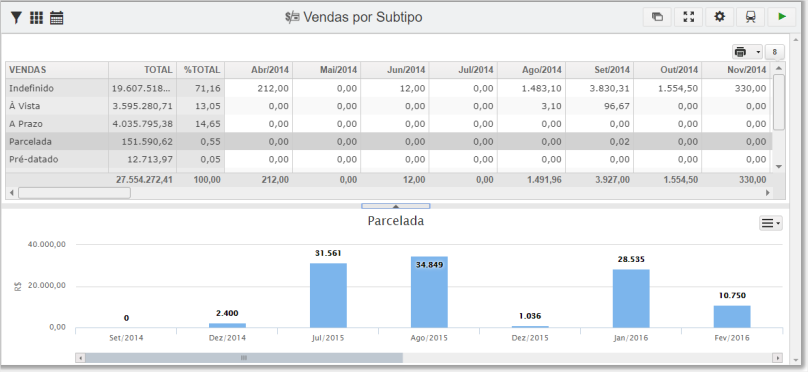Viewport: 808px width, 372px height.
Task: Click the duplicate window icon button
Action: coord(657,17)
